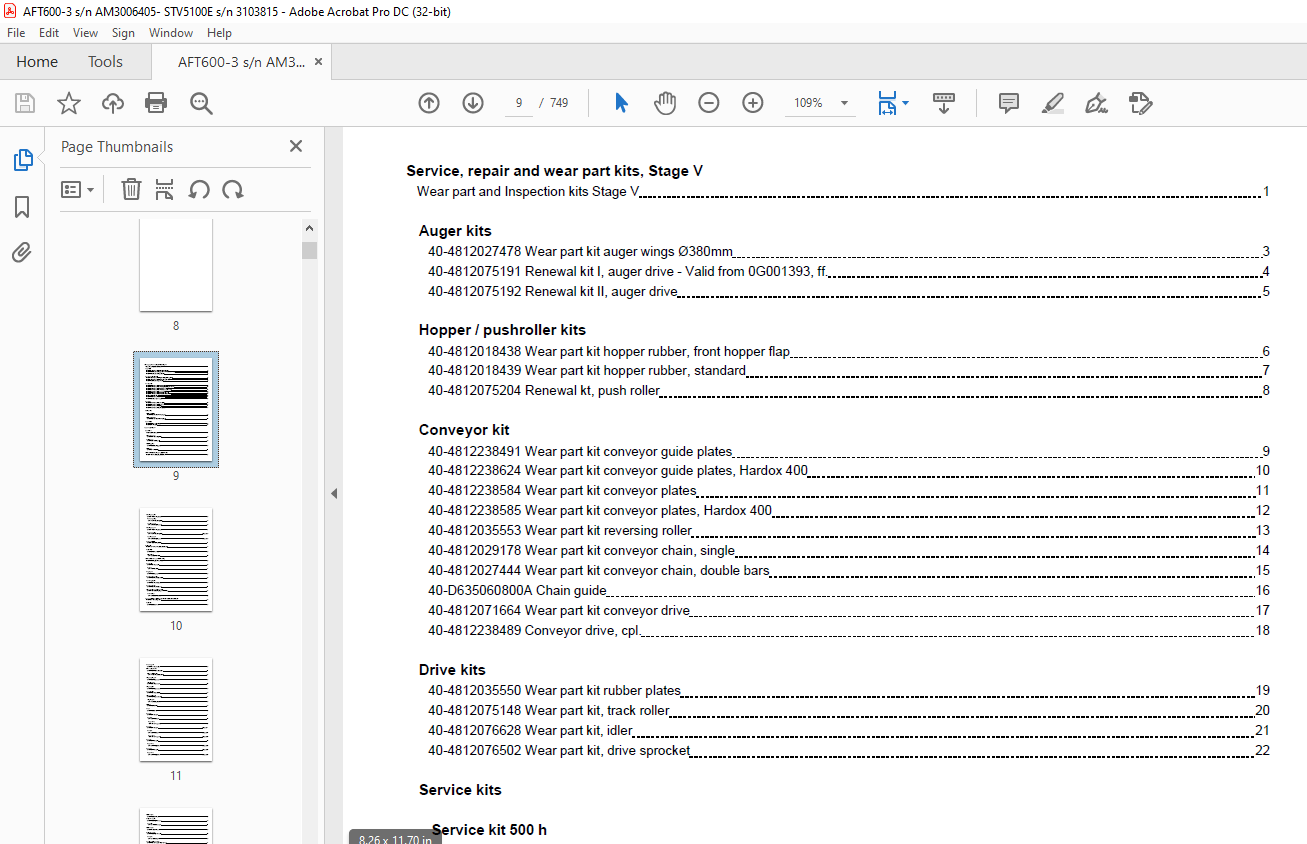The image size is (1307, 844).
Task: Open the Edit menu
Action: 49,33
